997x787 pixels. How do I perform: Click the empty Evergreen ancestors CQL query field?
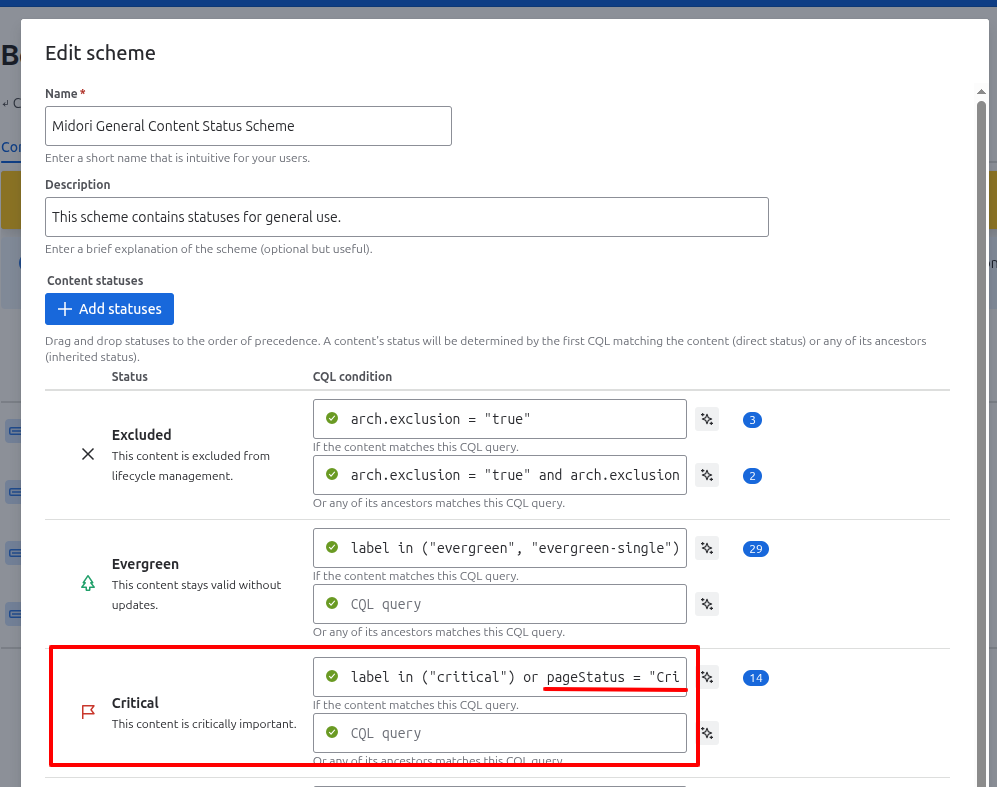500,604
